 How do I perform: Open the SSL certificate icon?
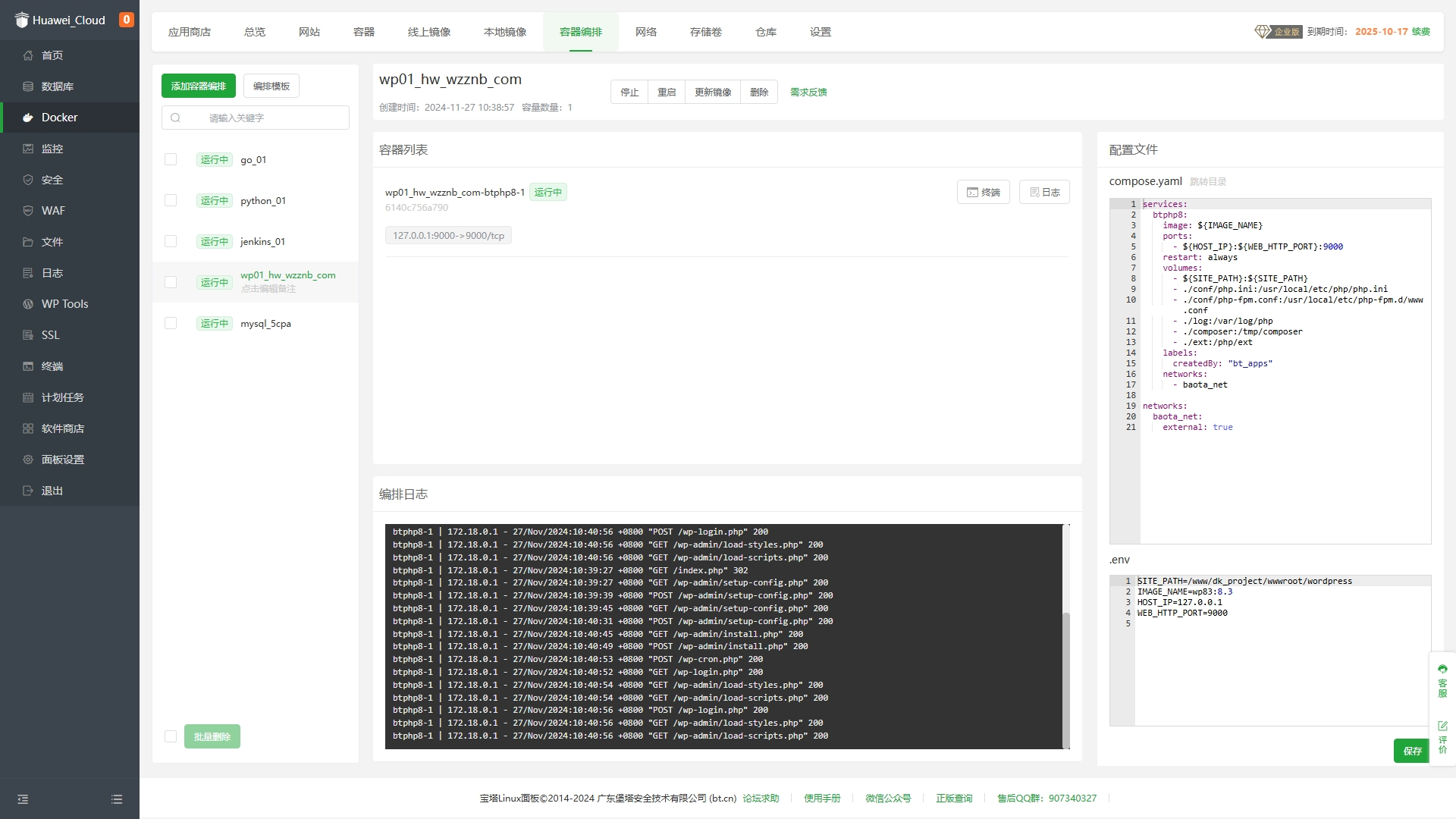click(x=28, y=335)
